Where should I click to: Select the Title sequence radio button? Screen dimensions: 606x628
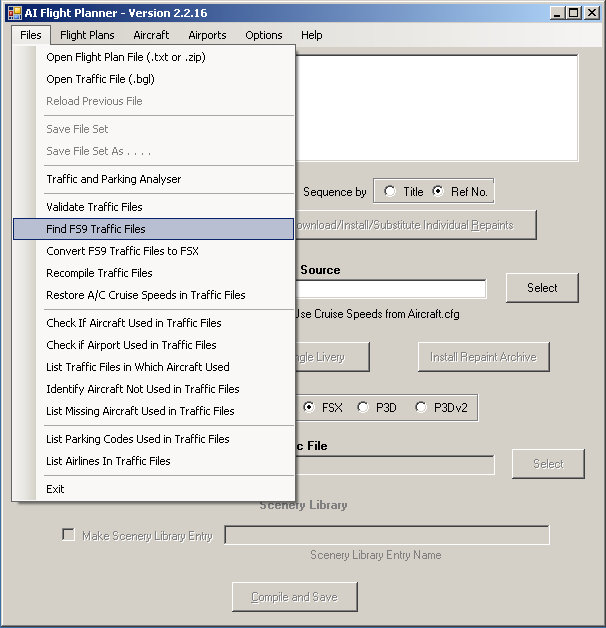(390, 192)
